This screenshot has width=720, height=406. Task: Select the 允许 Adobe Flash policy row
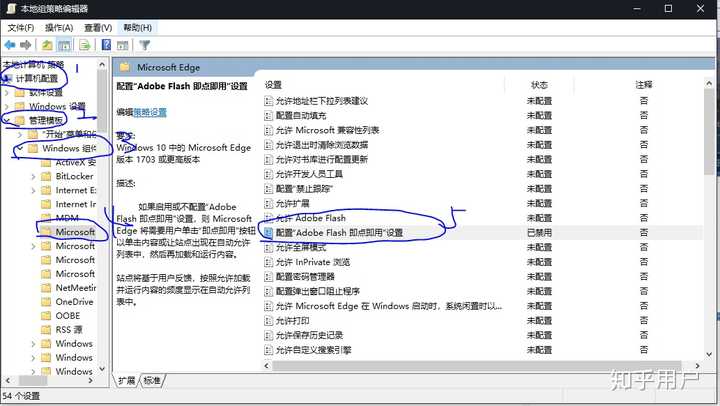point(310,218)
